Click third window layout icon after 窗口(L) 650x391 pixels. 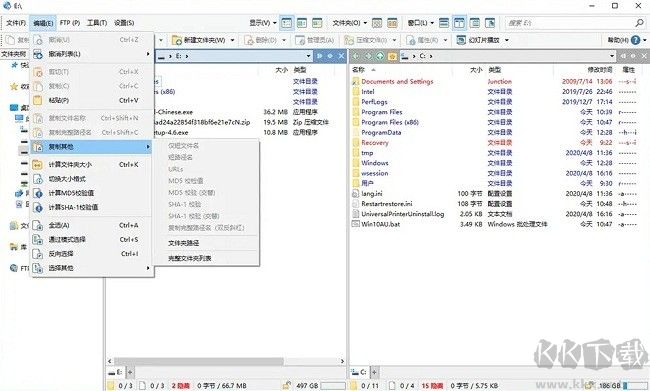click(475, 23)
